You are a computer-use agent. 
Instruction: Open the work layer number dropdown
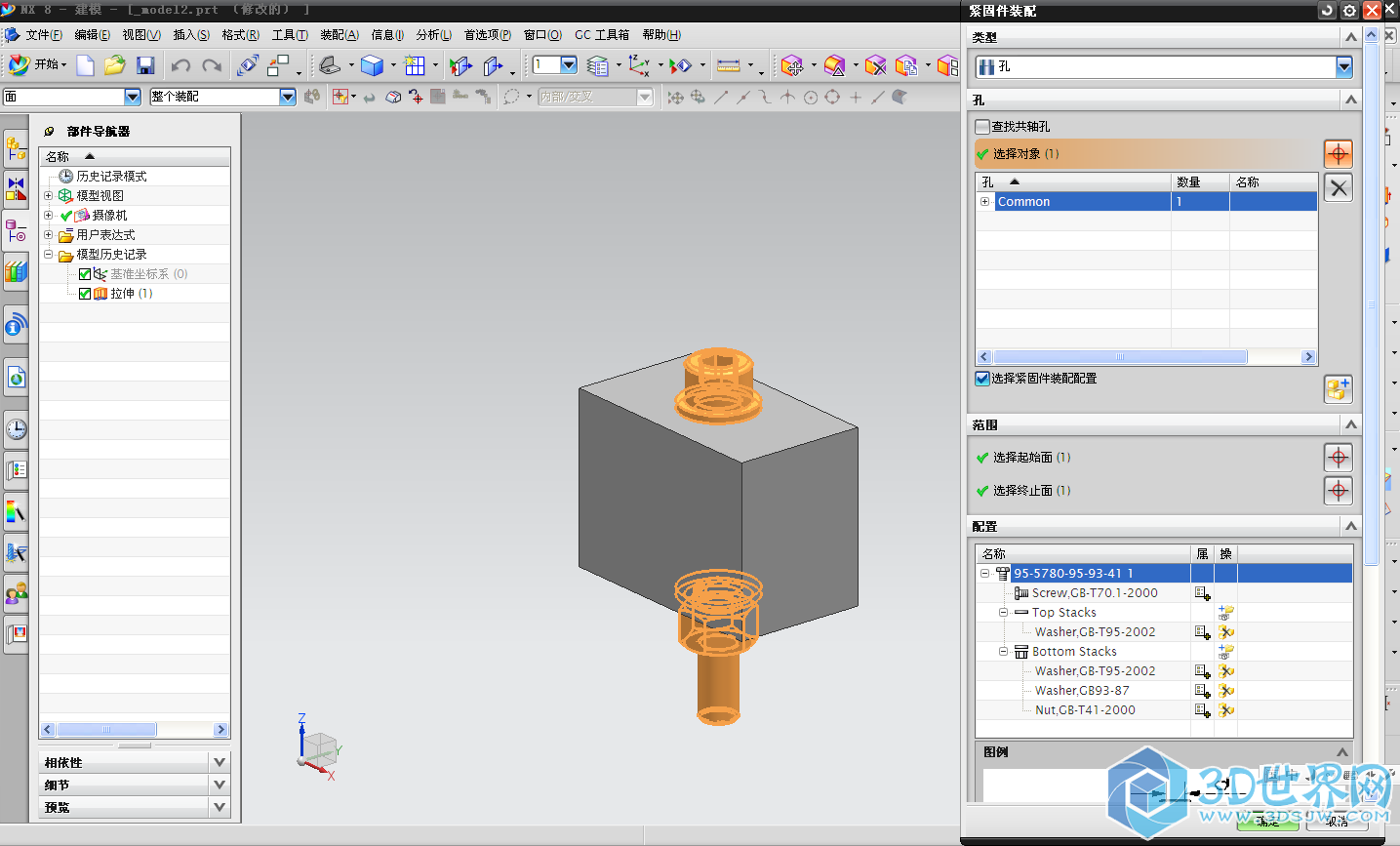pyautogui.click(x=569, y=65)
